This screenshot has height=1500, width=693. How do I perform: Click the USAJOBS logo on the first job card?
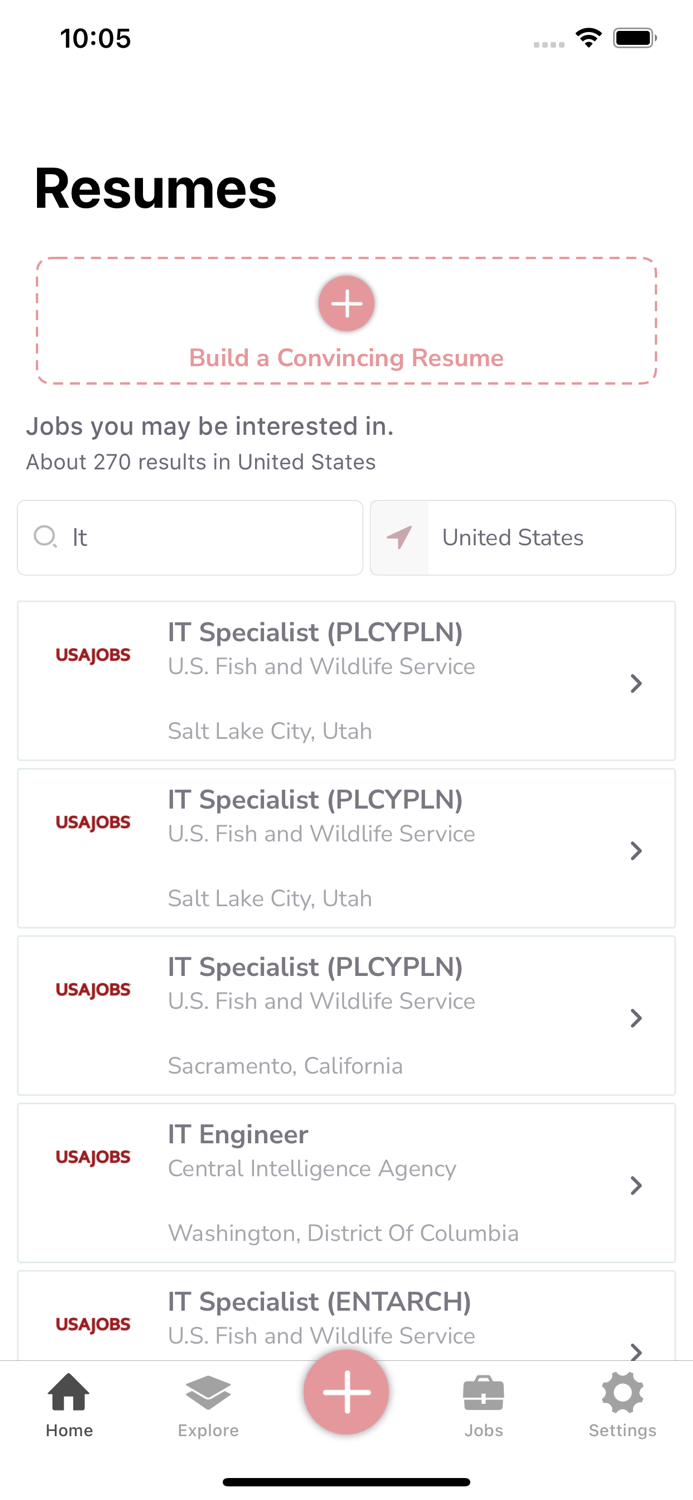point(93,654)
